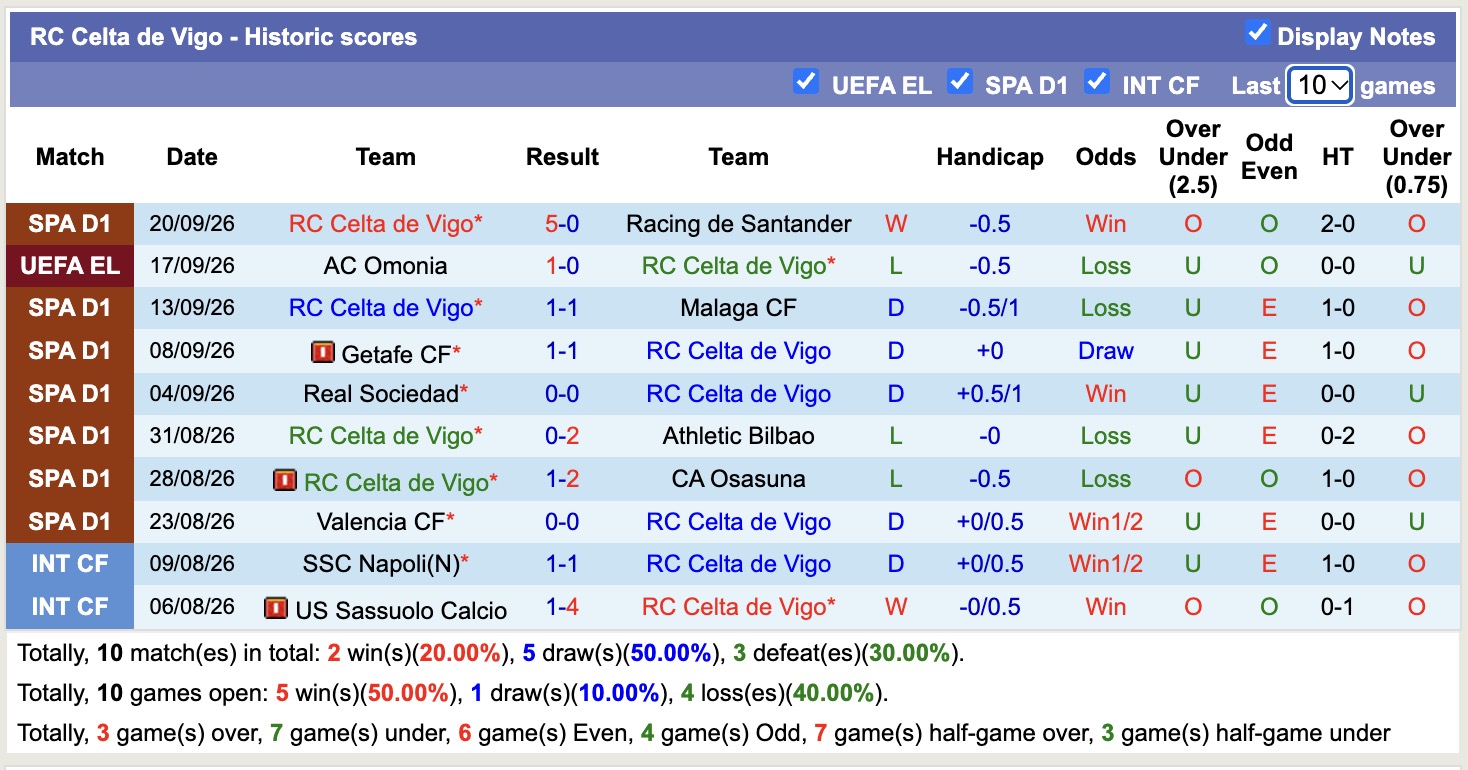Screen dimensions: 1468x770
Task: Uncheck the SPA D1 filter checkbox
Action: click(x=960, y=81)
